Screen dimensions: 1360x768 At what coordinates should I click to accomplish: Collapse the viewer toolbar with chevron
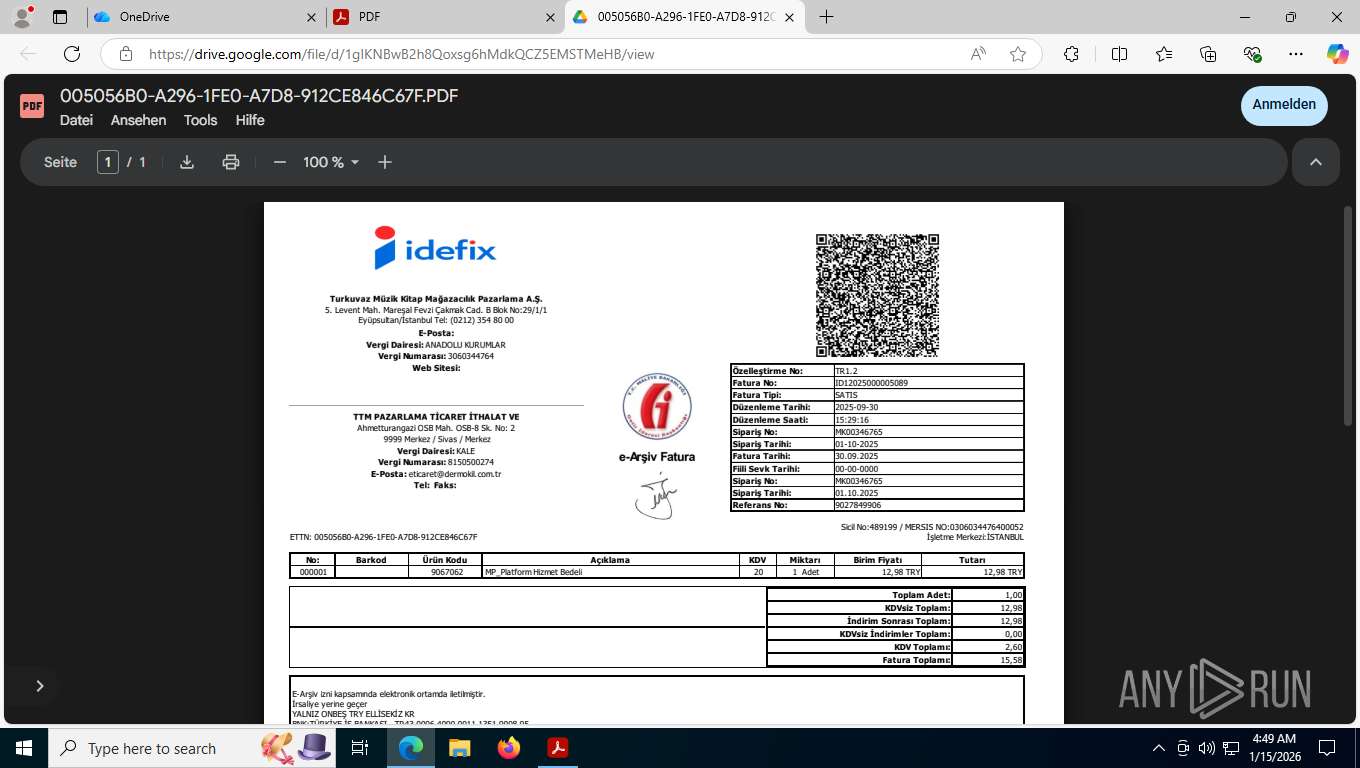pos(1316,162)
